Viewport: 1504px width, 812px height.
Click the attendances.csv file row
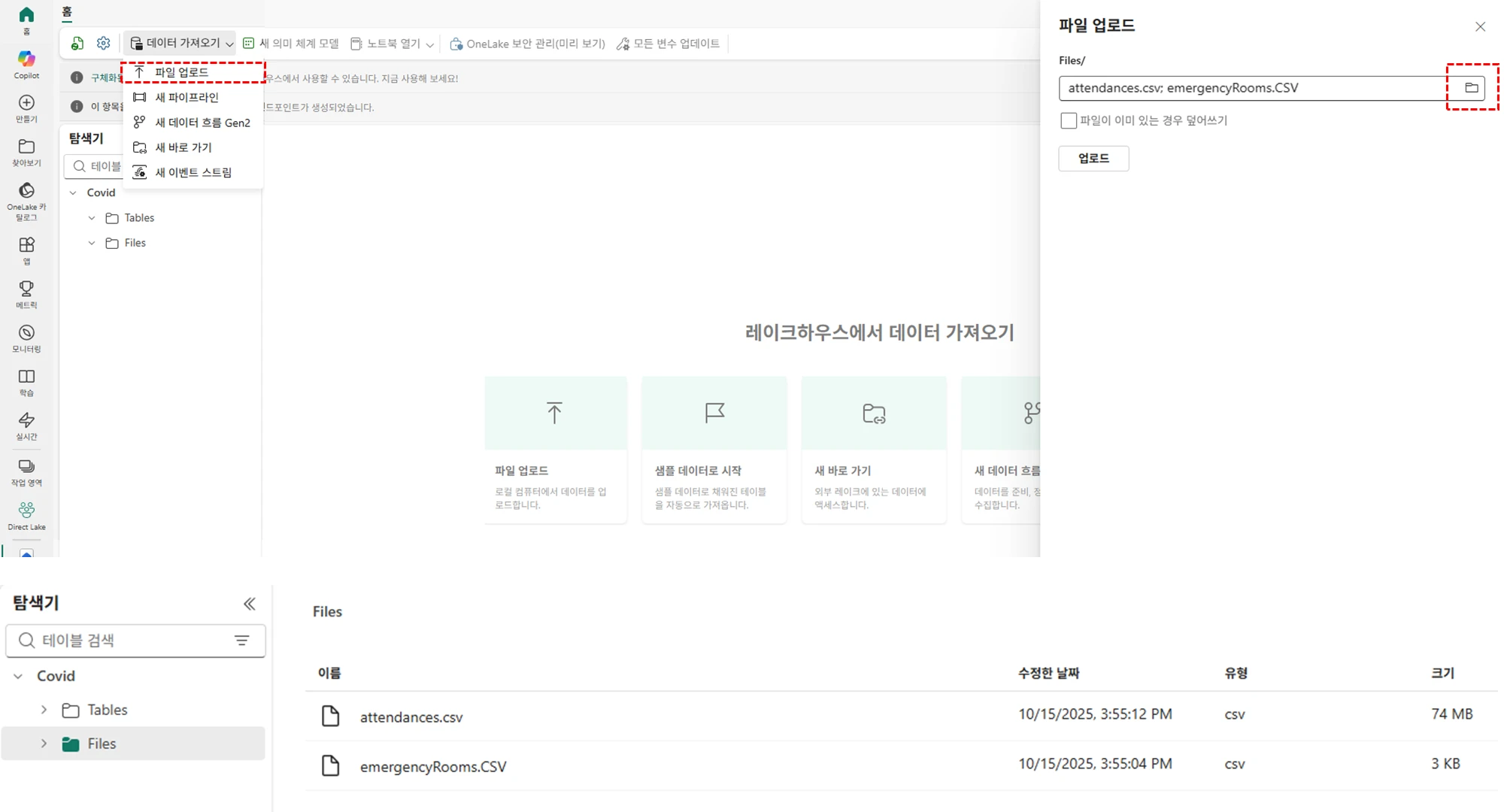coord(411,717)
